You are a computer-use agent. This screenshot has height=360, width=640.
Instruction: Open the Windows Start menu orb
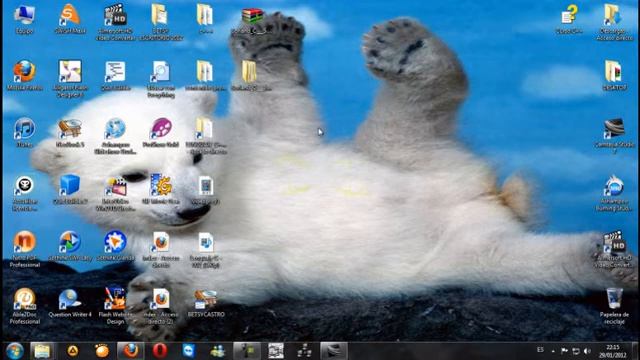15,351
